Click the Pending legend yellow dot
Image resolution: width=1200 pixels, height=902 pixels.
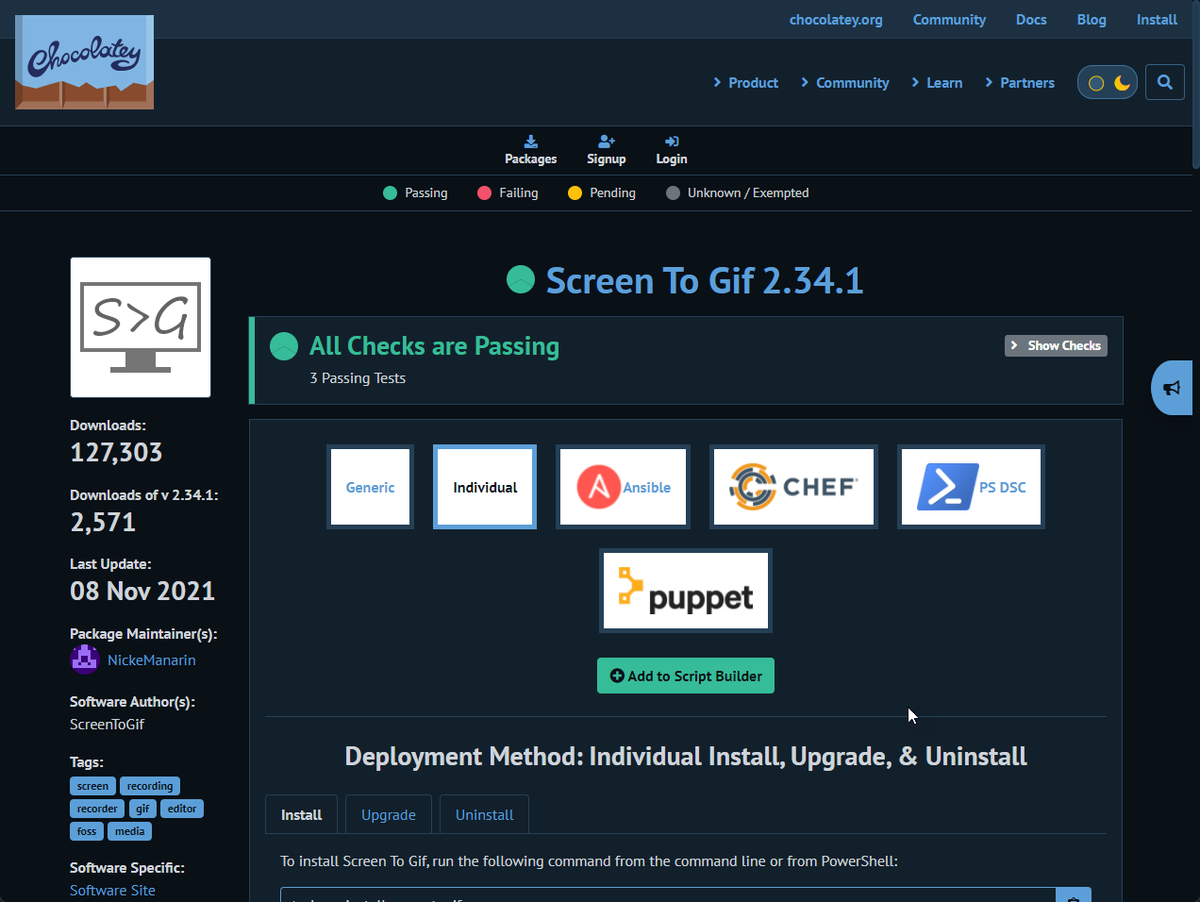tap(575, 193)
